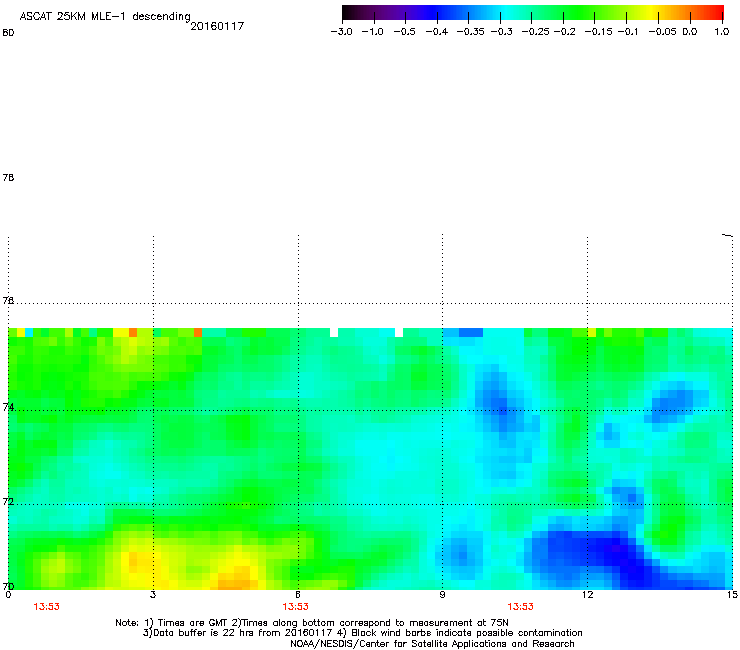
Task: Click the "-0.3" color scale label
Action: coord(501,32)
